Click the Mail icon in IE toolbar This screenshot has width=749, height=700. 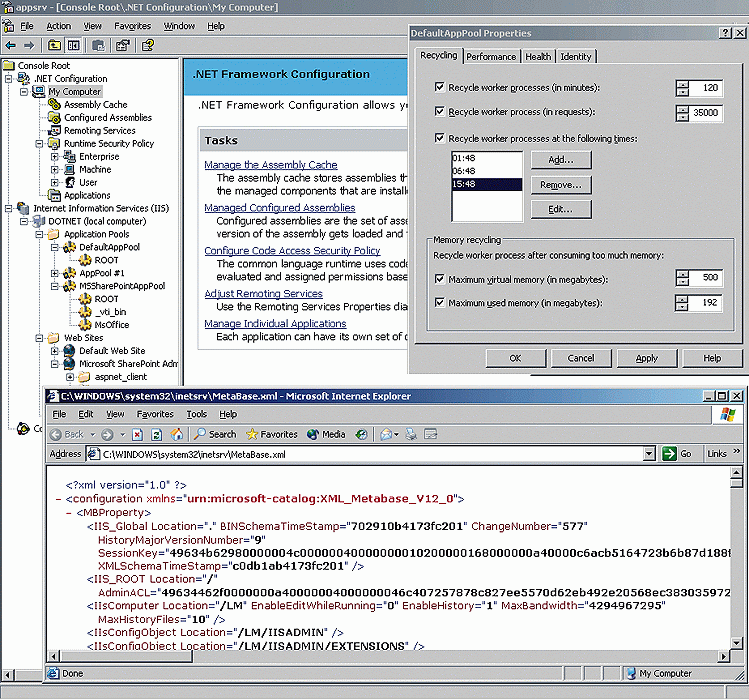[386, 434]
